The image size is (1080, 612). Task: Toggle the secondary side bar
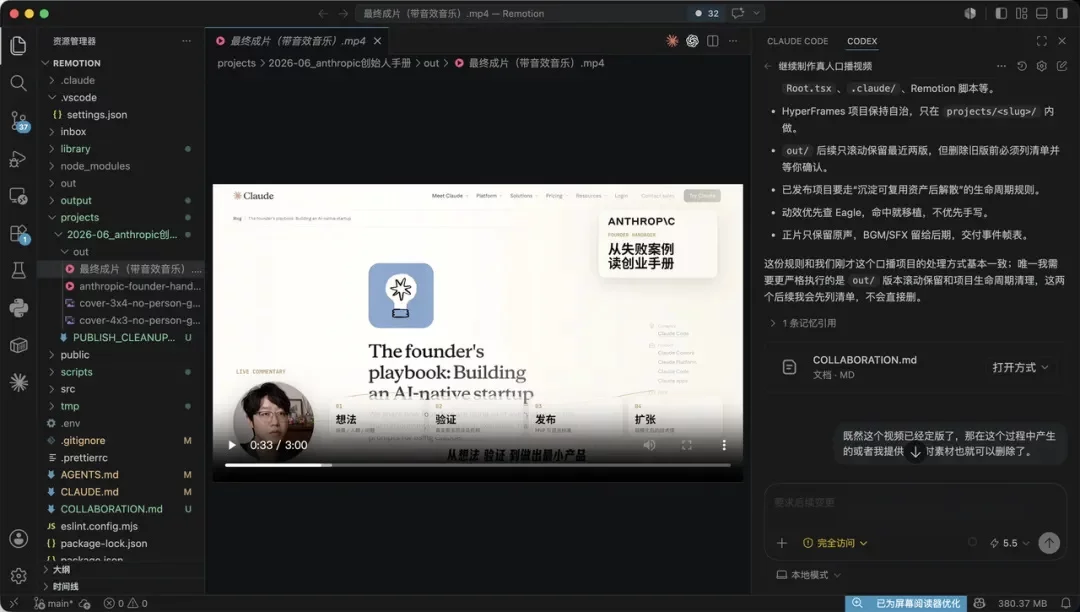tap(1061, 13)
